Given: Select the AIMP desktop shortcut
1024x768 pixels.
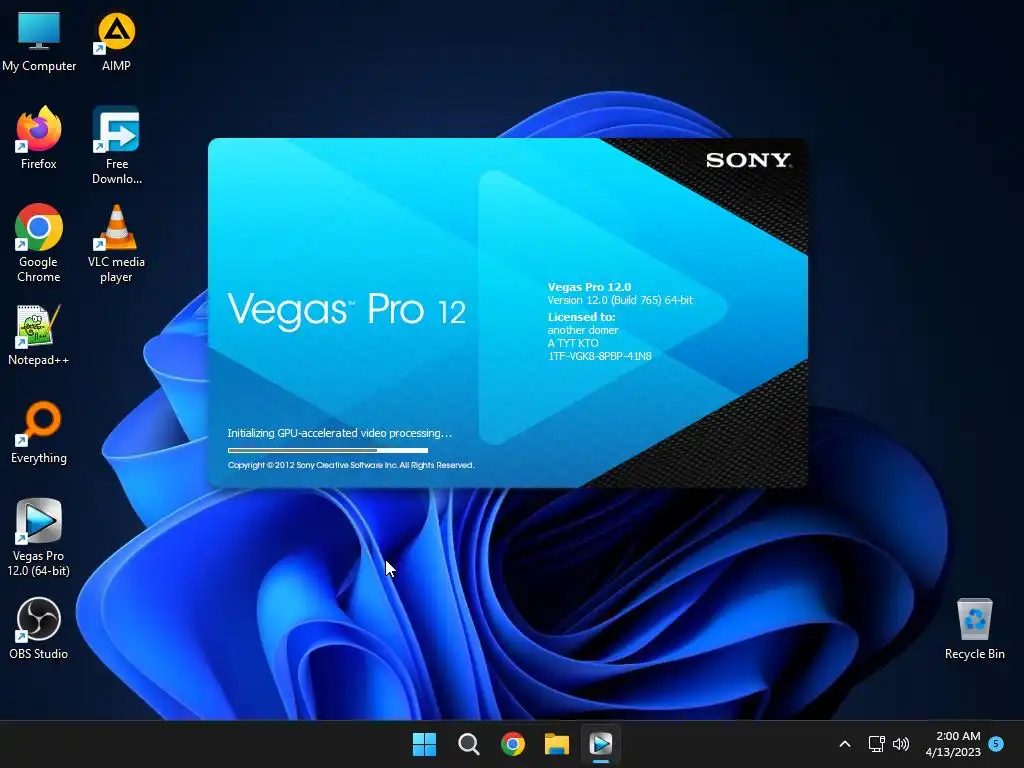Looking at the screenshot, I should pos(116,40).
